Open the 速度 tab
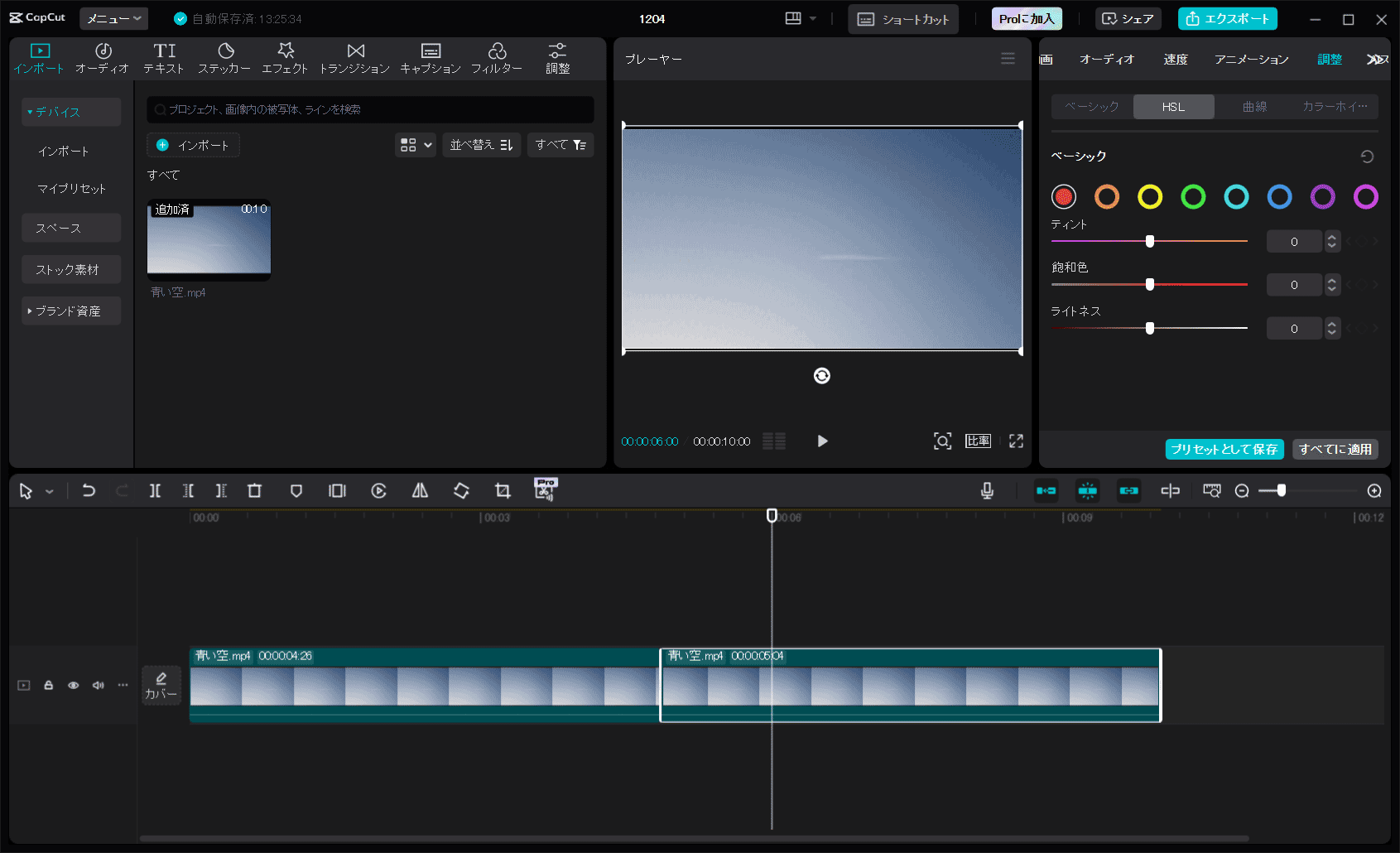Viewport: 1400px width, 853px height. point(1175,60)
